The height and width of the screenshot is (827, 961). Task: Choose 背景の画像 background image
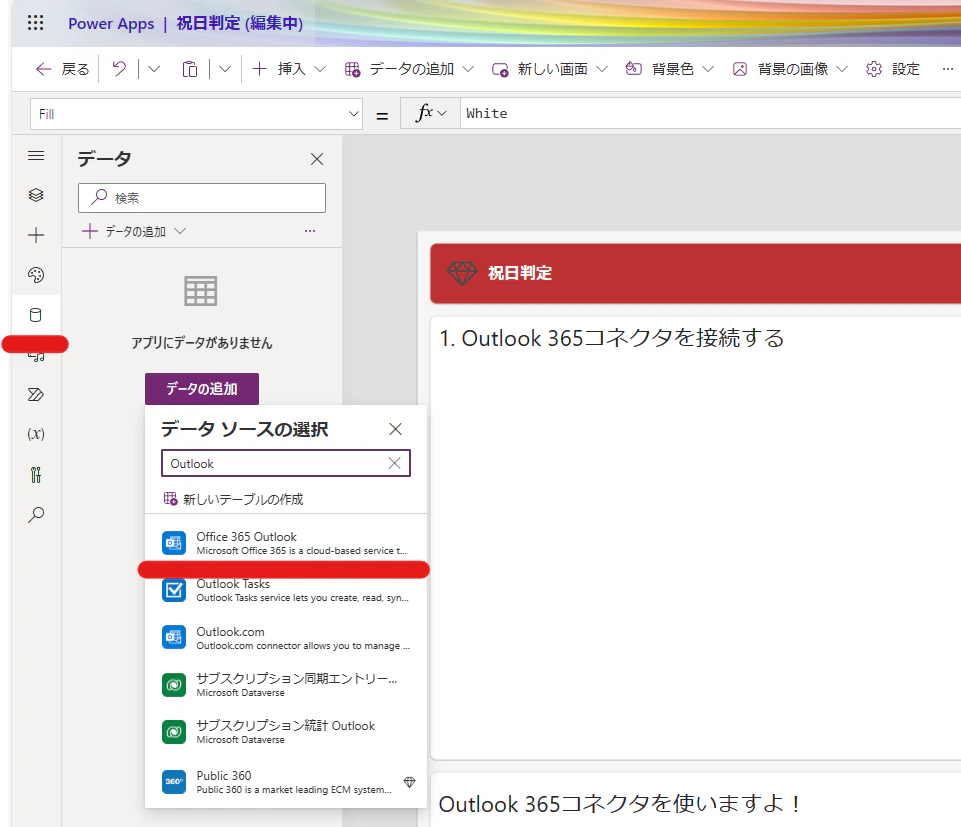(x=781, y=69)
